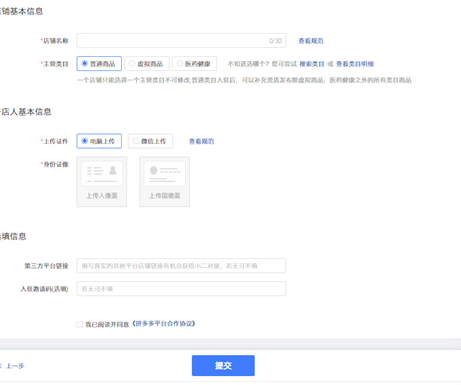Click the 搜索类目 link
This screenshot has width=461, height=385.
point(312,64)
